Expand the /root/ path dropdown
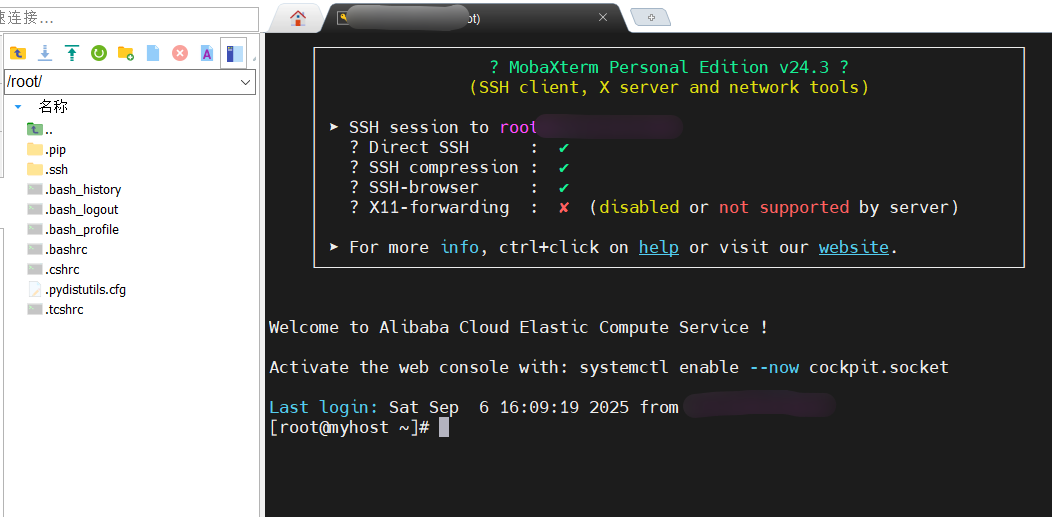The width and height of the screenshot is (1052, 517). click(246, 82)
